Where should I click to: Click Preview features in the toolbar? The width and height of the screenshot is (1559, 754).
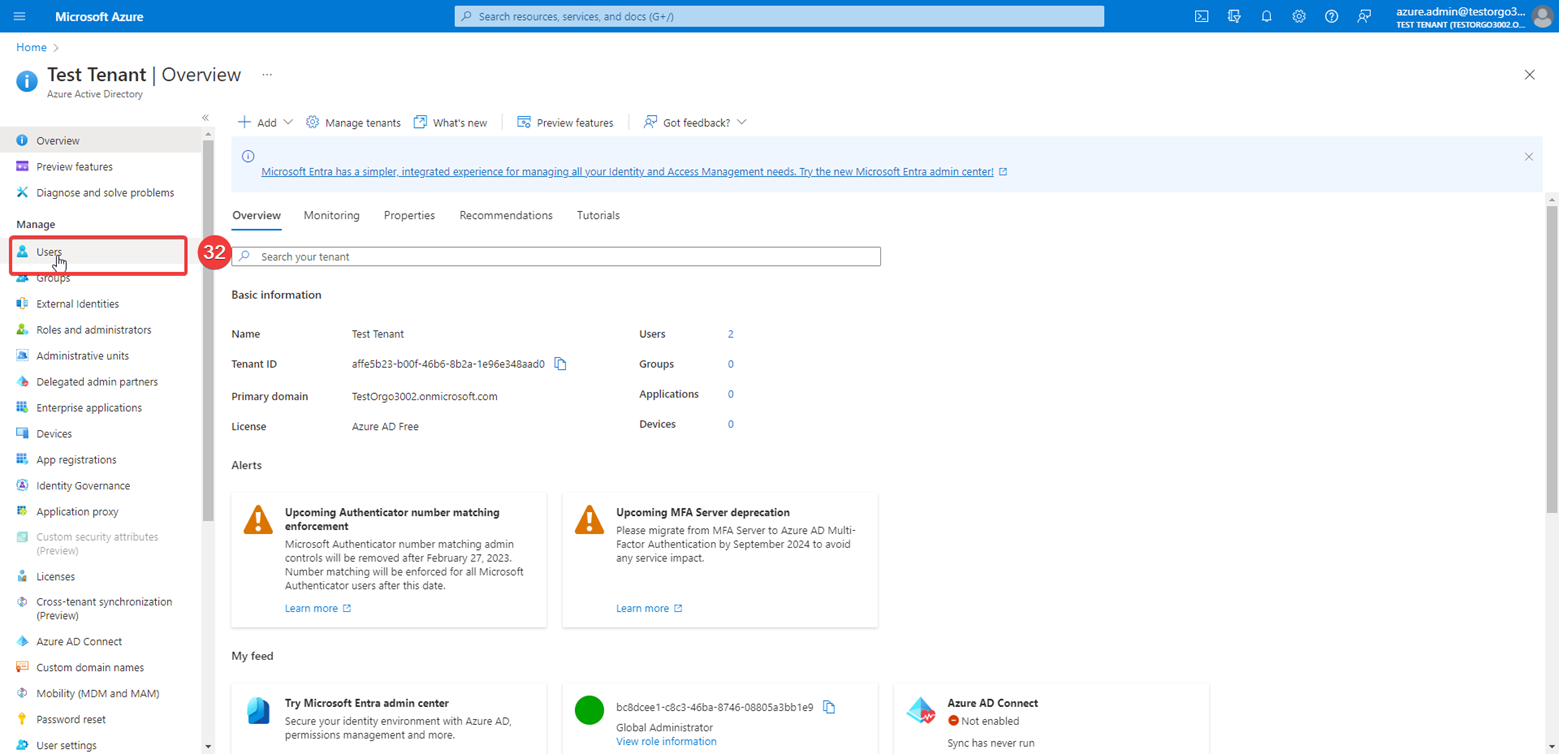pos(565,122)
